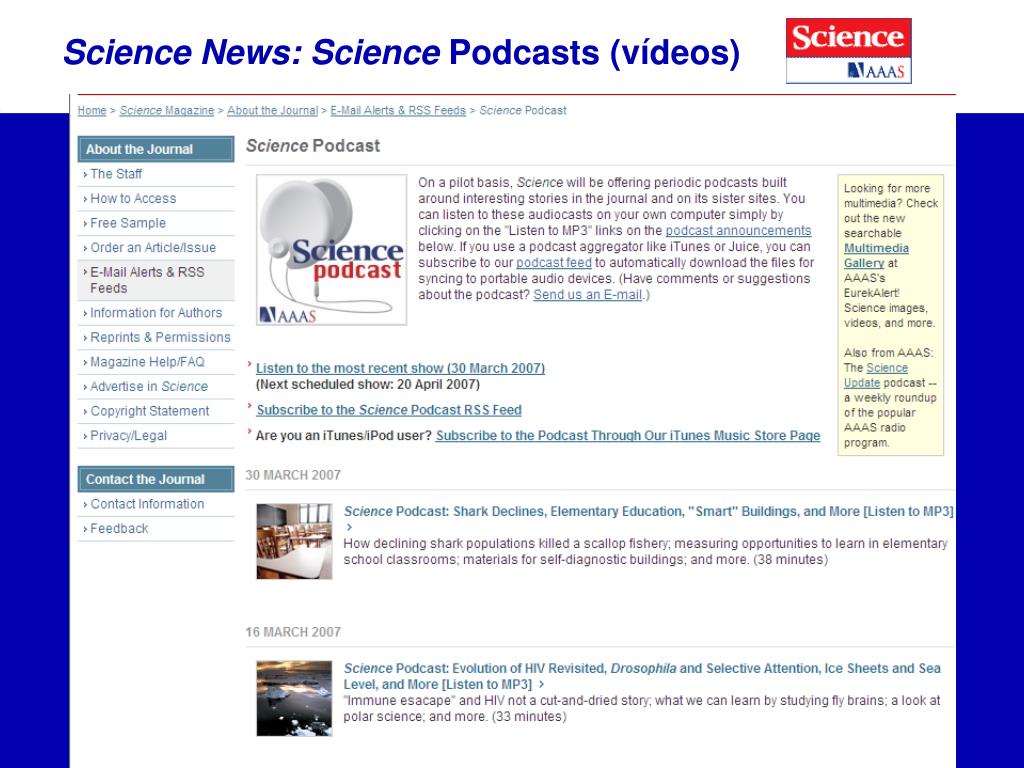The image size is (1024, 768).
Task: Click Next scheduled show: 20 April 2007 text
Action: point(368,385)
